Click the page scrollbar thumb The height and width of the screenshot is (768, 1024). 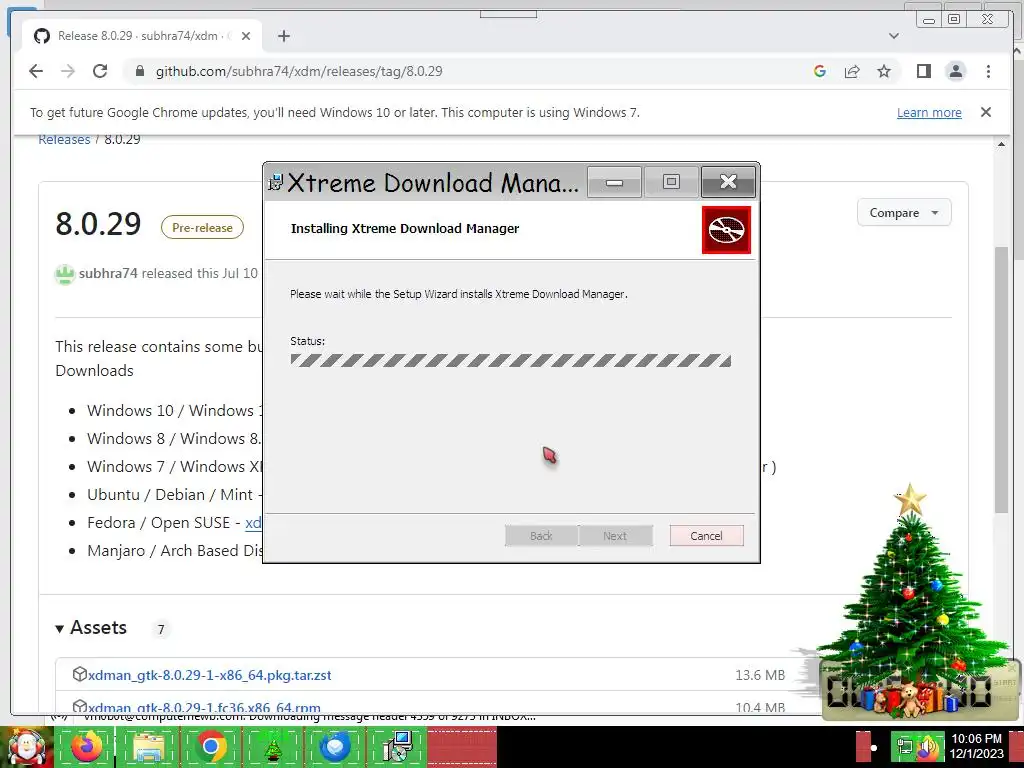tap(1001, 379)
